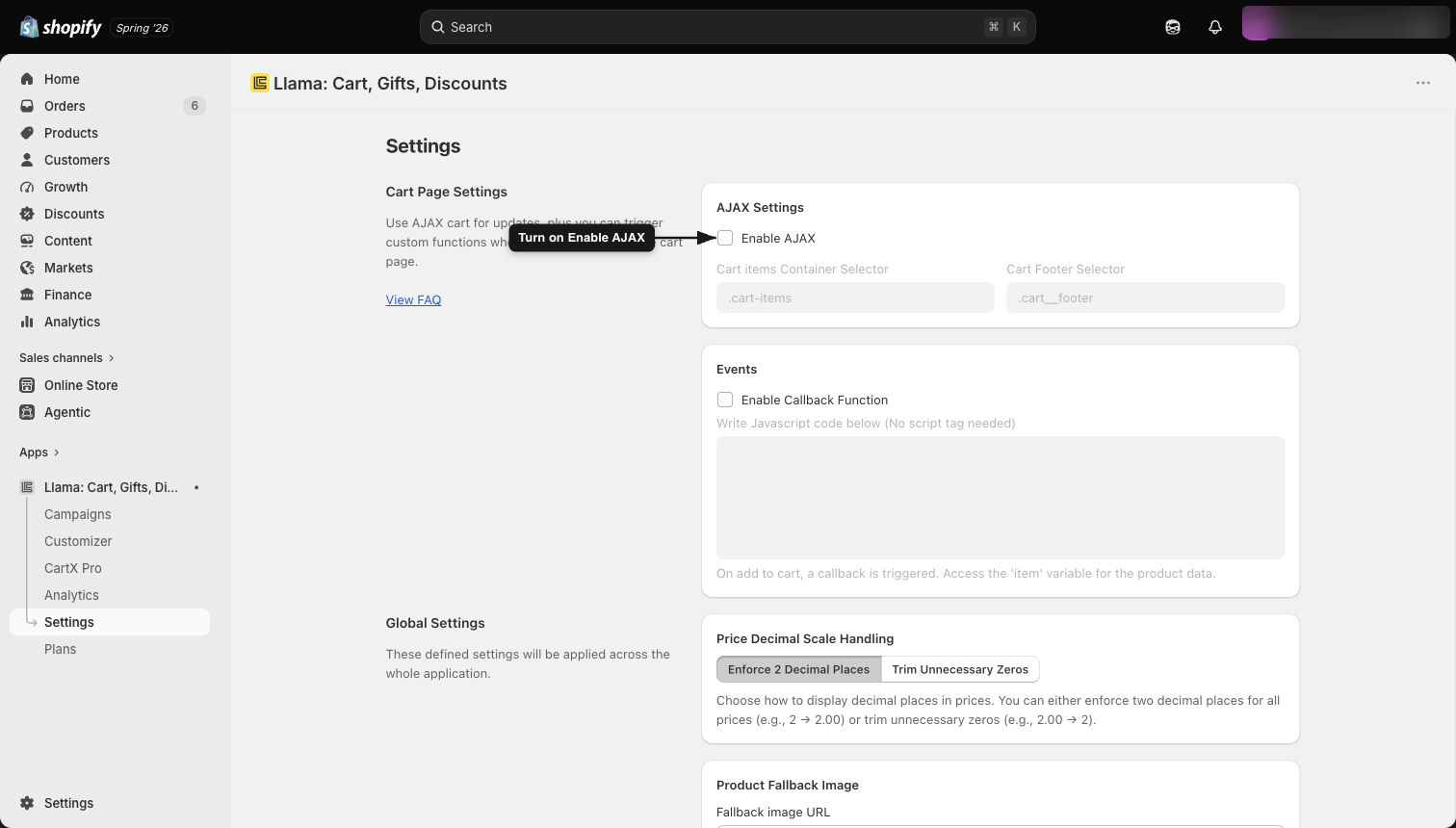Open the Sidekick assistant icon in top bar
1456x828 pixels.
1173,27
